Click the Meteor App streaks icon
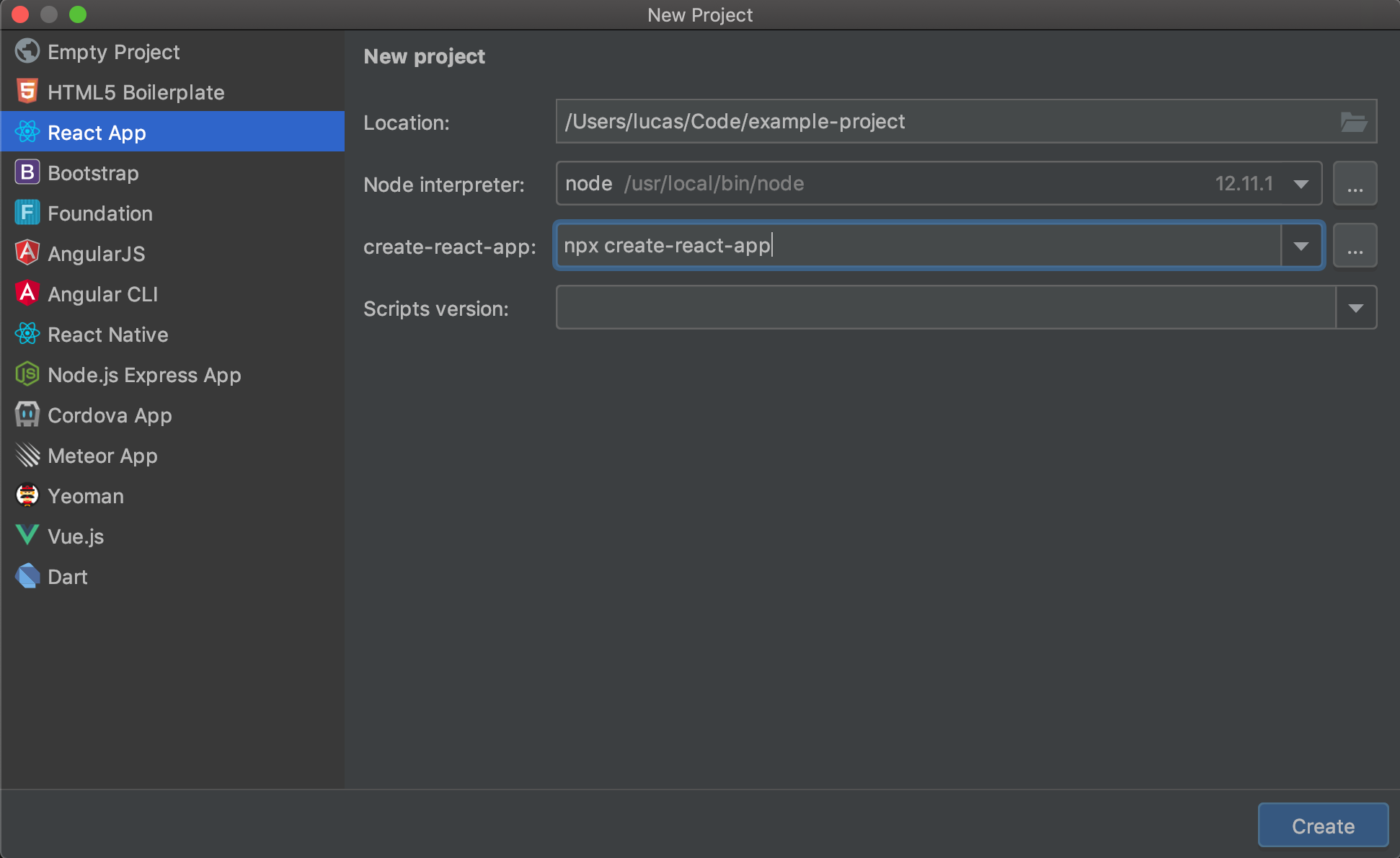The image size is (1400, 858). click(x=27, y=455)
